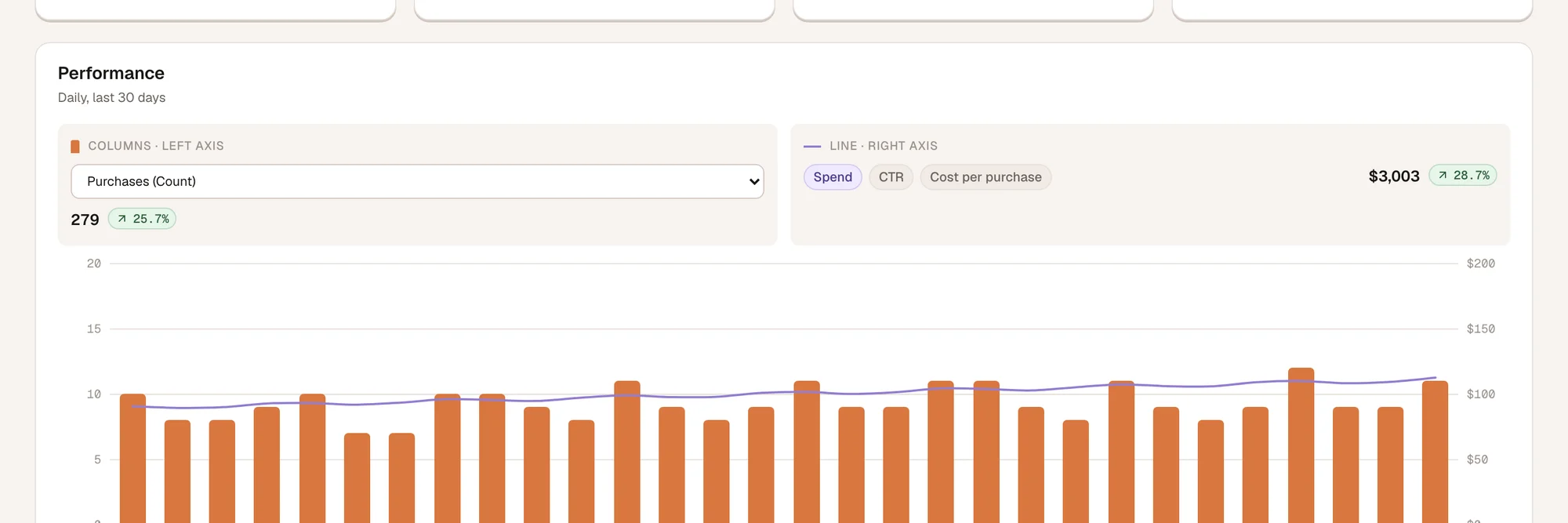Click the 20 left axis label
This screenshot has height=523, width=1568.
(94, 263)
